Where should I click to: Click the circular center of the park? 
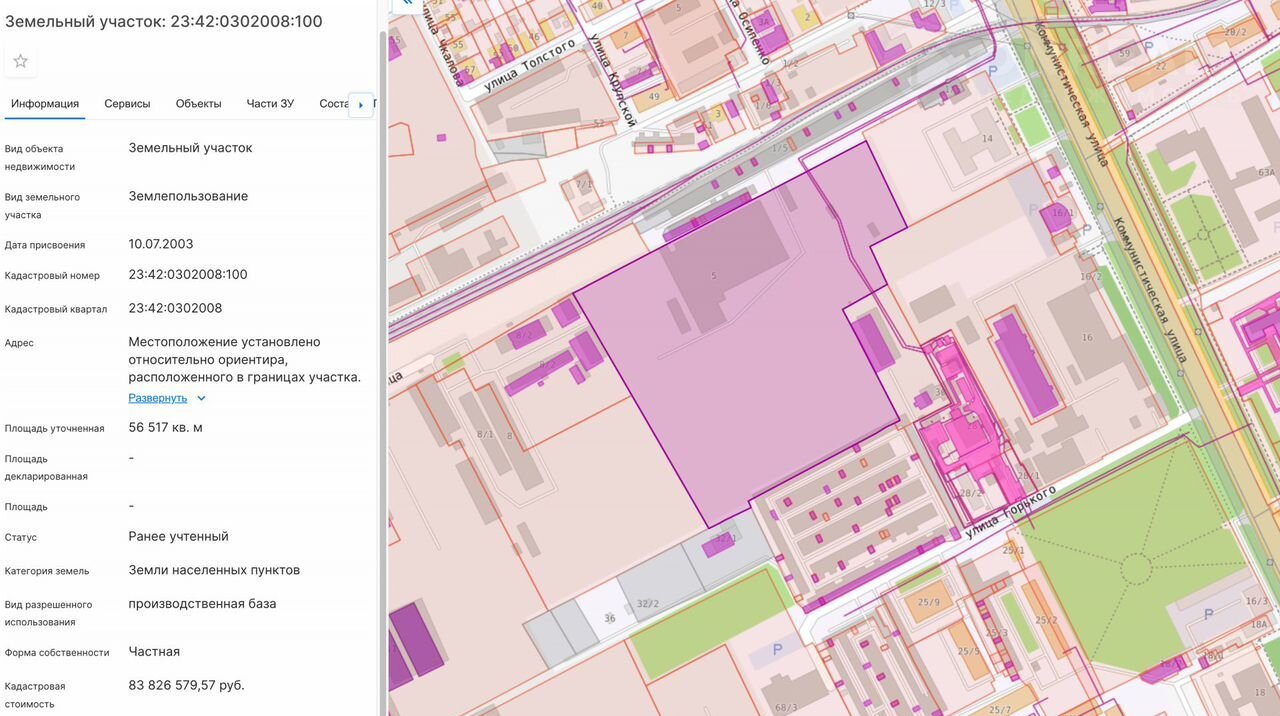tap(1136, 569)
